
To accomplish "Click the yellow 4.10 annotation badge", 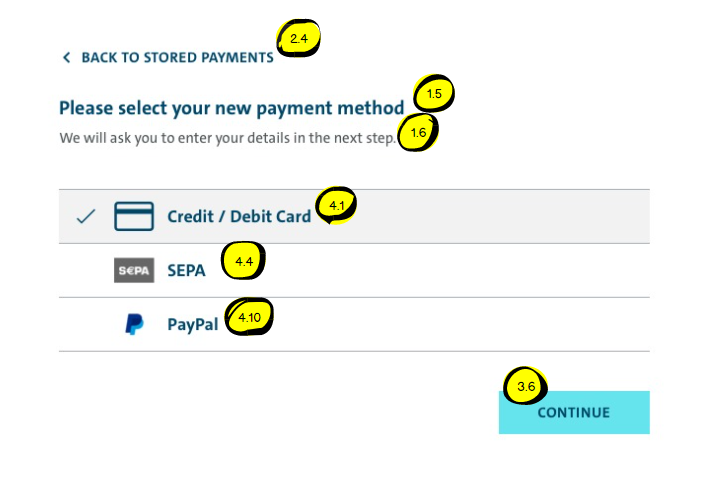I will click(x=249, y=319).
